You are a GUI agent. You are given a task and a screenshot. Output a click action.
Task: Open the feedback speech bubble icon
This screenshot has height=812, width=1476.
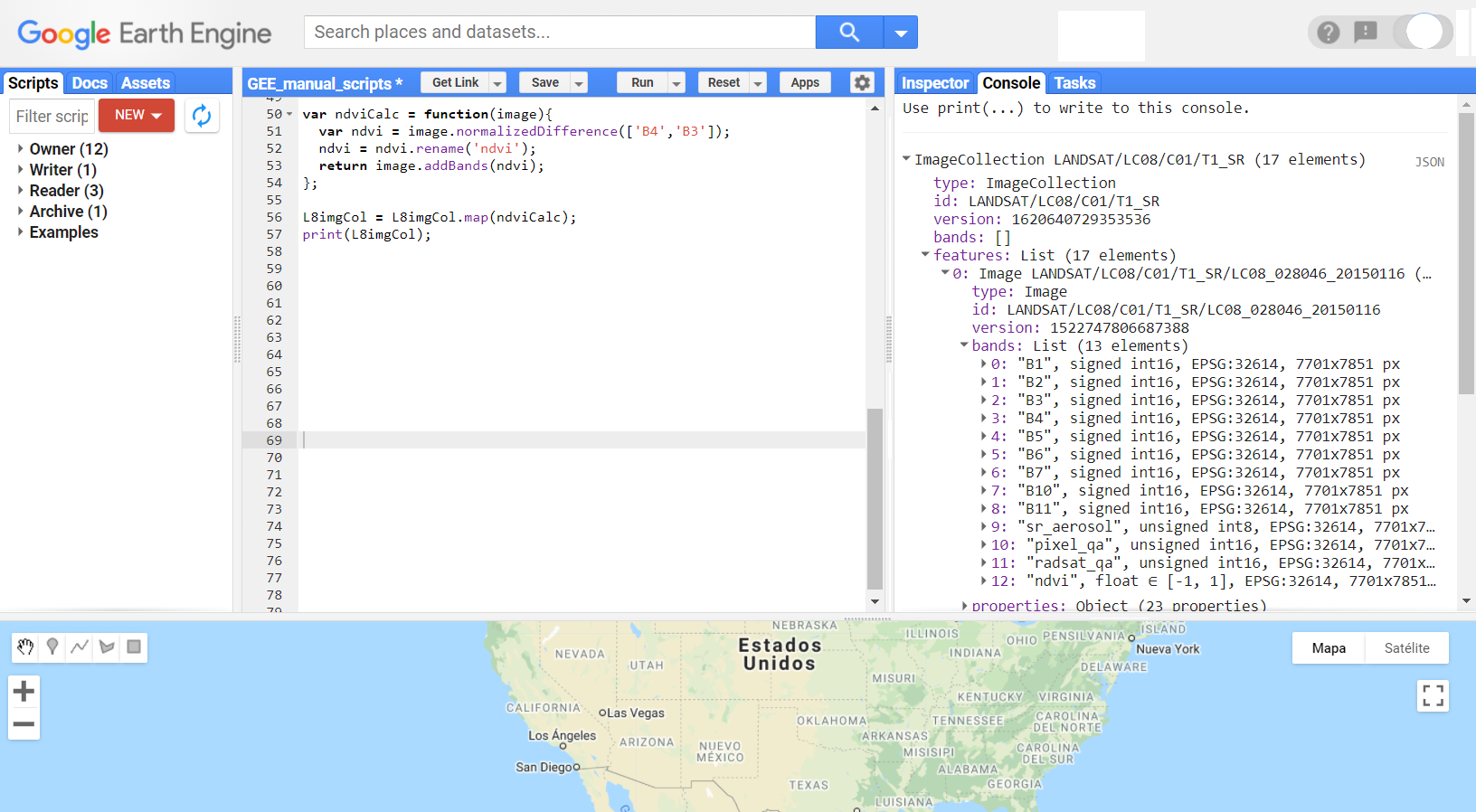(1366, 33)
